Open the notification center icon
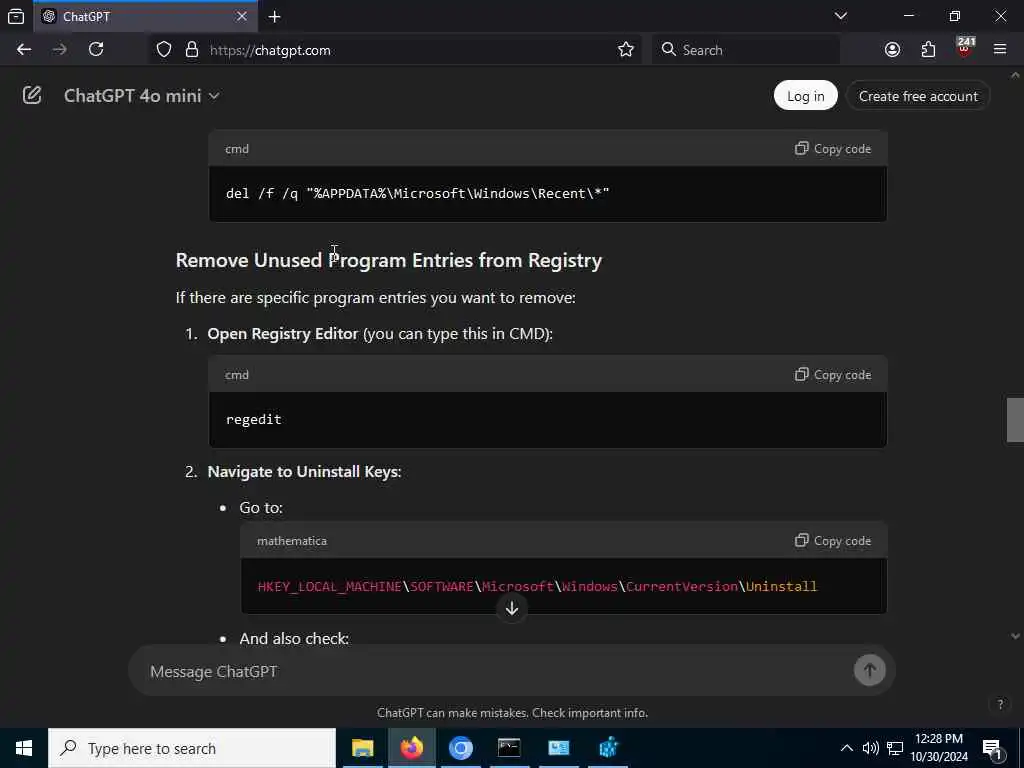Viewport: 1024px width, 768px height. 993,749
